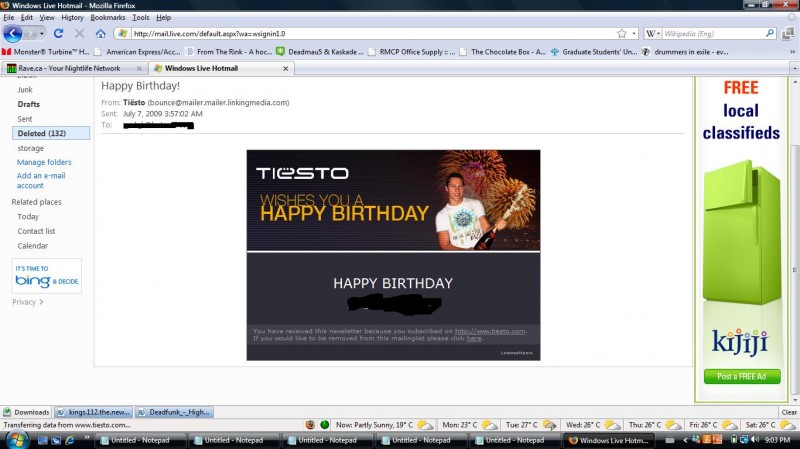Viewport: 800px width, 449px height.
Task: Clear the downloads list
Action: coord(789,412)
